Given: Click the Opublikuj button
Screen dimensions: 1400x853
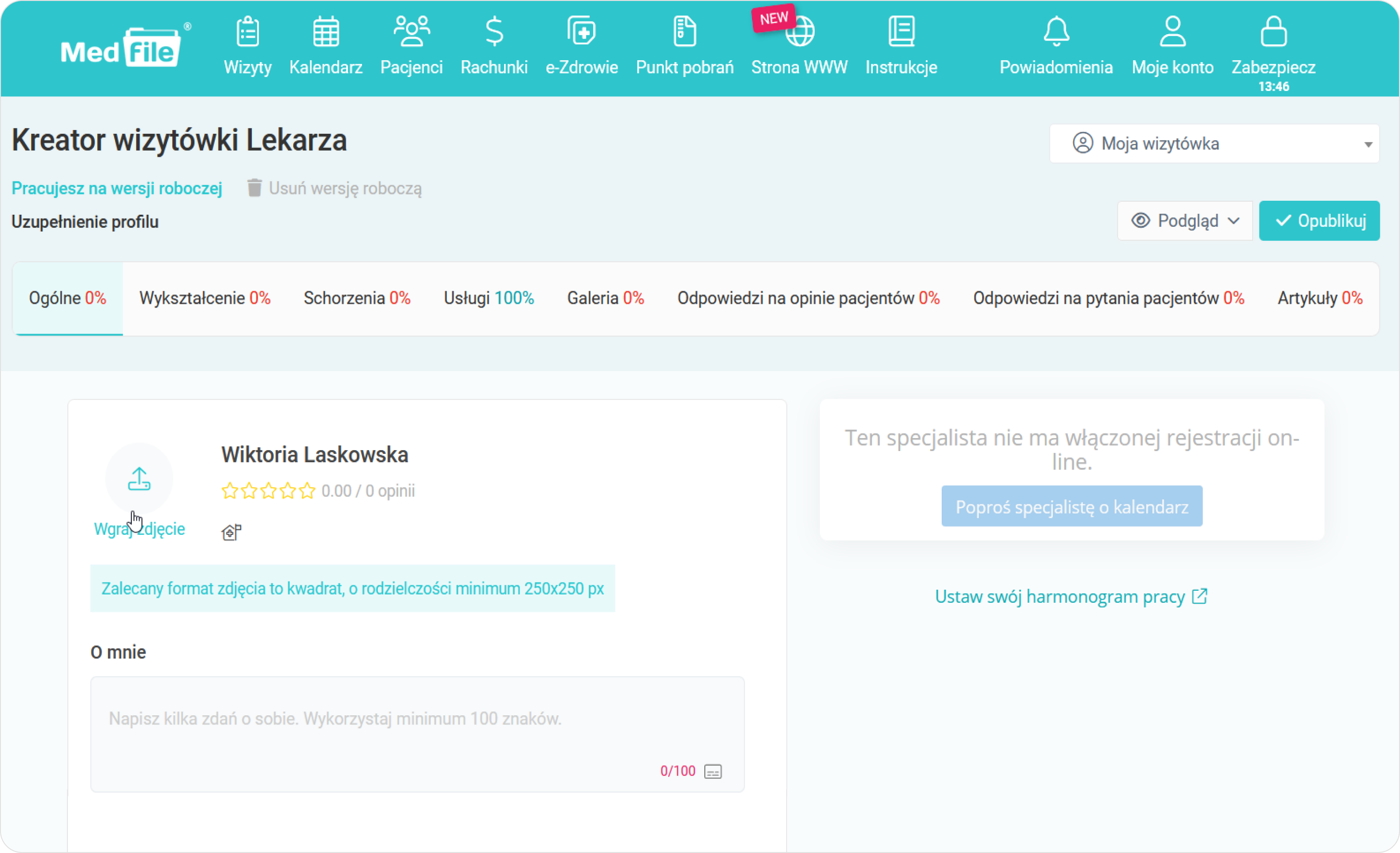Looking at the screenshot, I should [x=1319, y=220].
